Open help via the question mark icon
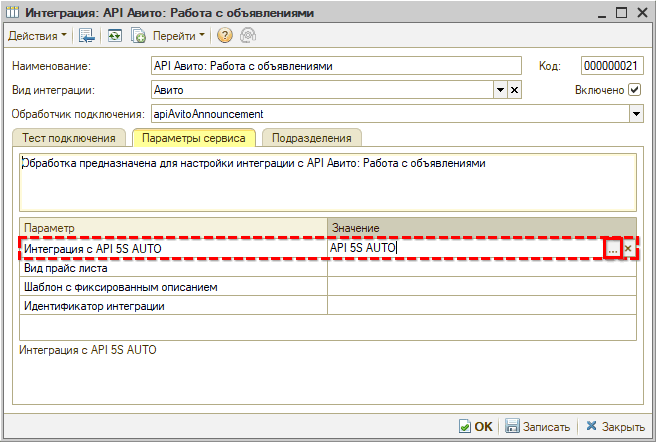Screen dimensions: 656x442 point(225,35)
